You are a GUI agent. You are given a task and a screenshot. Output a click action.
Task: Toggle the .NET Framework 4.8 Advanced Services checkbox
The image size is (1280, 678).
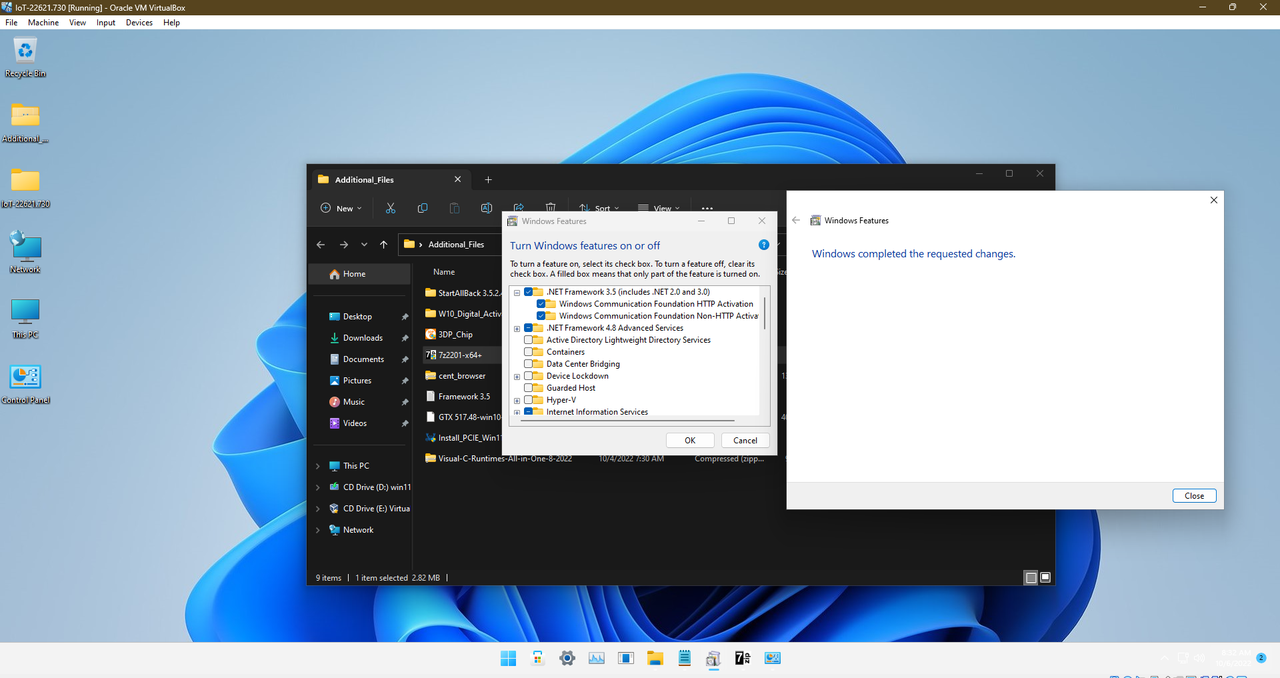click(x=529, y=328)
